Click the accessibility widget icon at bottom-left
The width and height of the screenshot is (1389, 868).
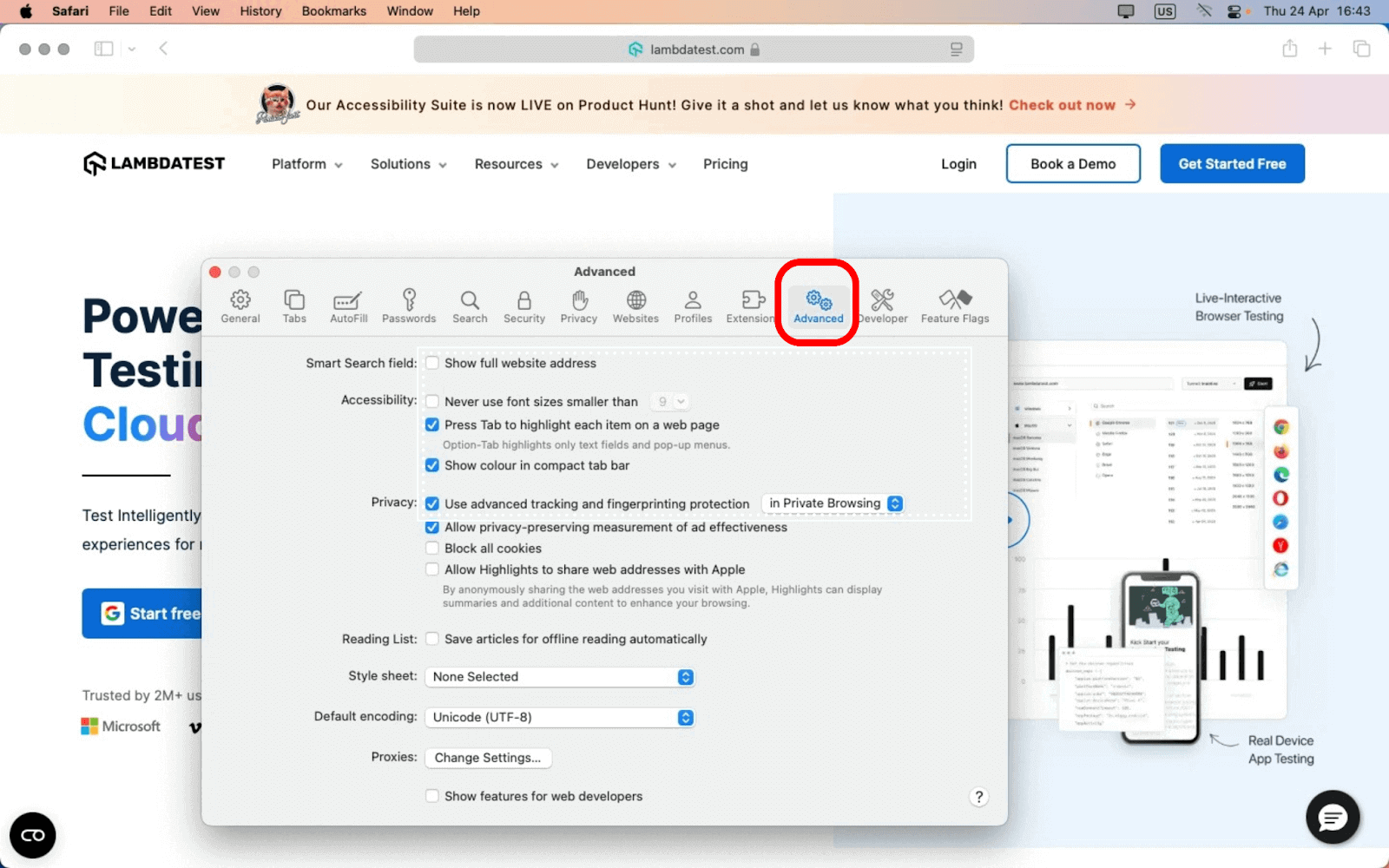[x=33, y=835]
